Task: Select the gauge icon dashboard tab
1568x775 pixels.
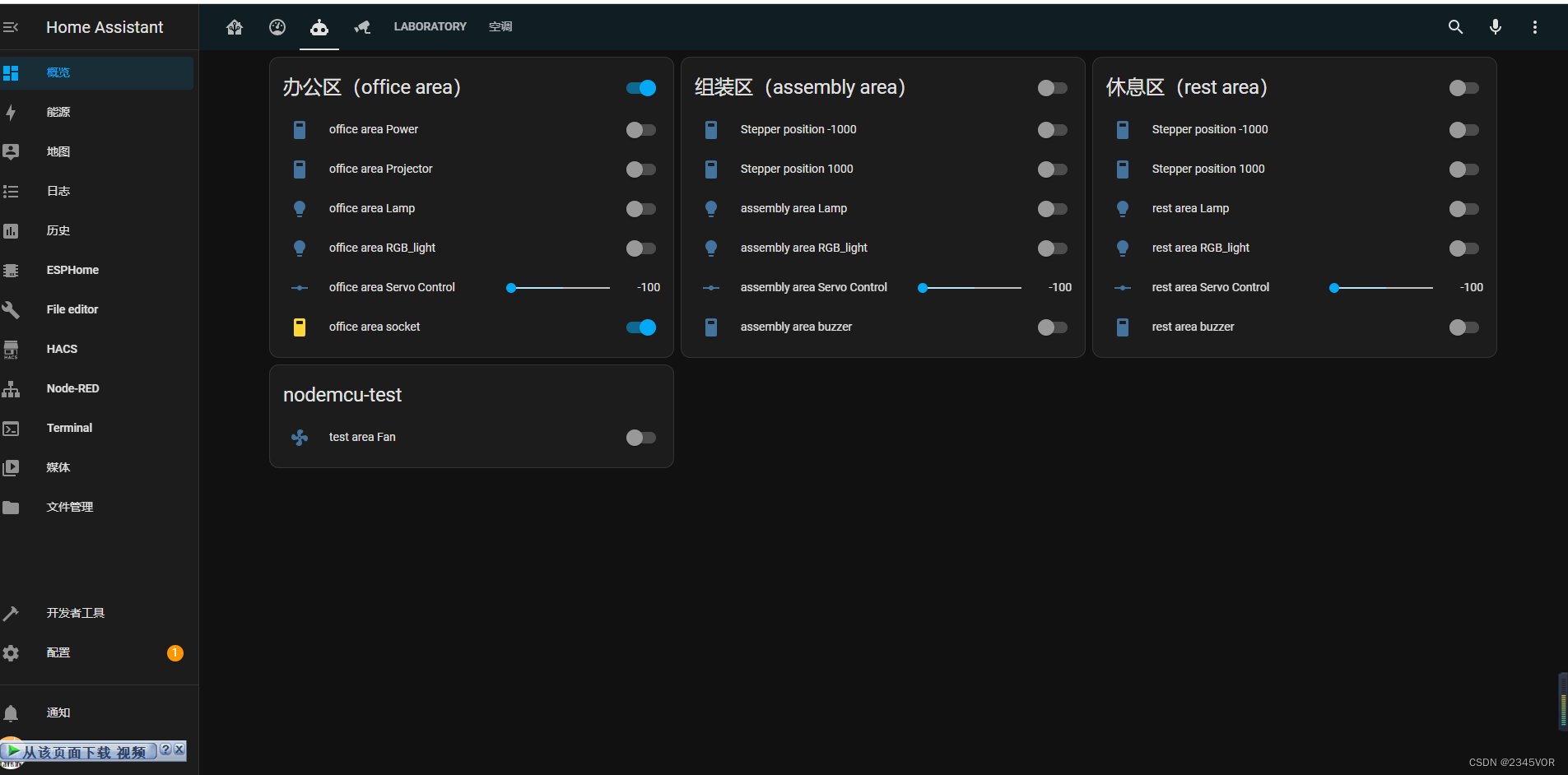Action: click(277, 27)
